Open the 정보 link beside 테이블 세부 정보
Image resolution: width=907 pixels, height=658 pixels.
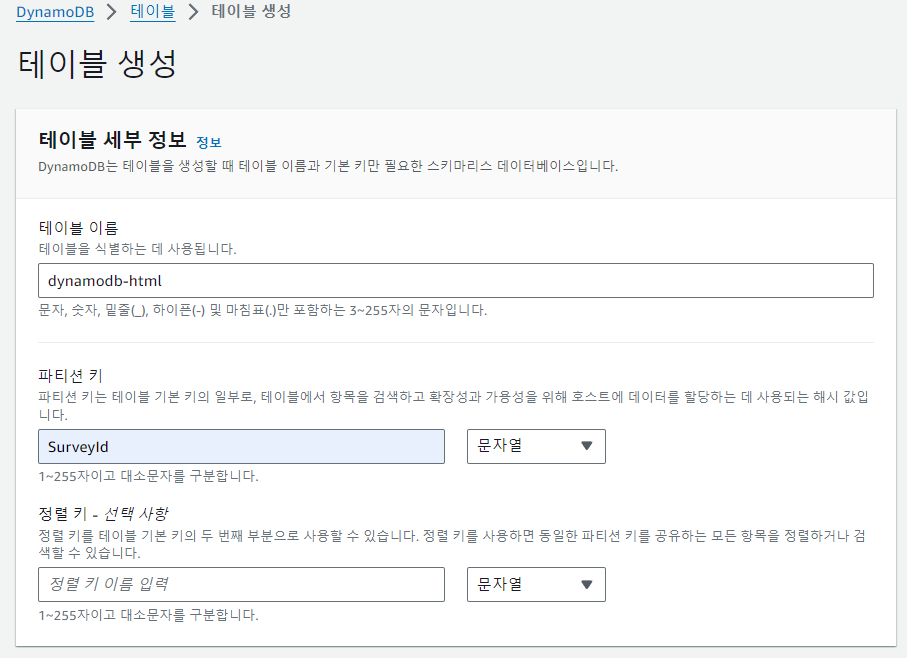click(209, 142)
